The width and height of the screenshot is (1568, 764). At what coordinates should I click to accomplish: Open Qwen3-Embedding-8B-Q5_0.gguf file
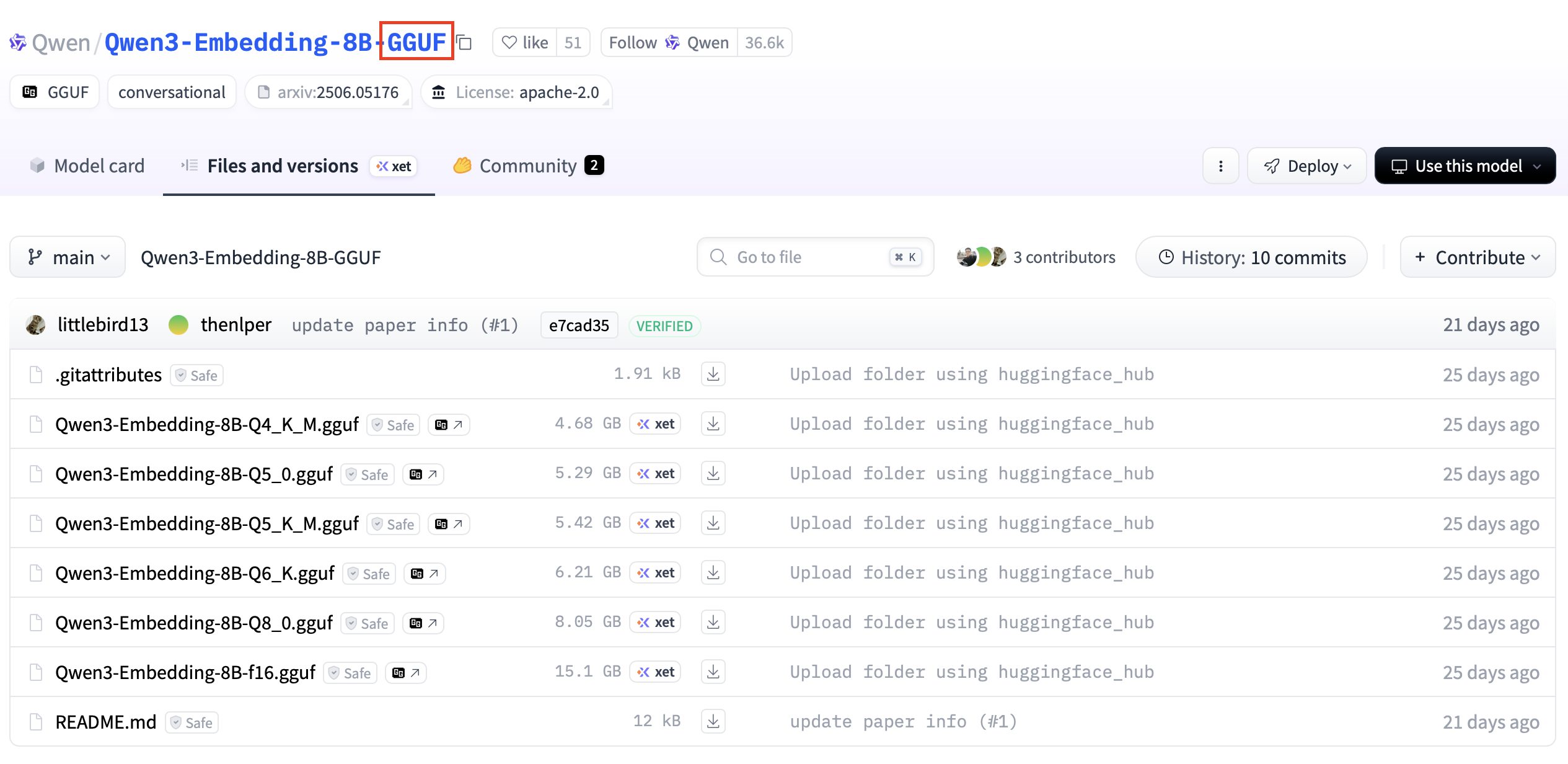194,474
